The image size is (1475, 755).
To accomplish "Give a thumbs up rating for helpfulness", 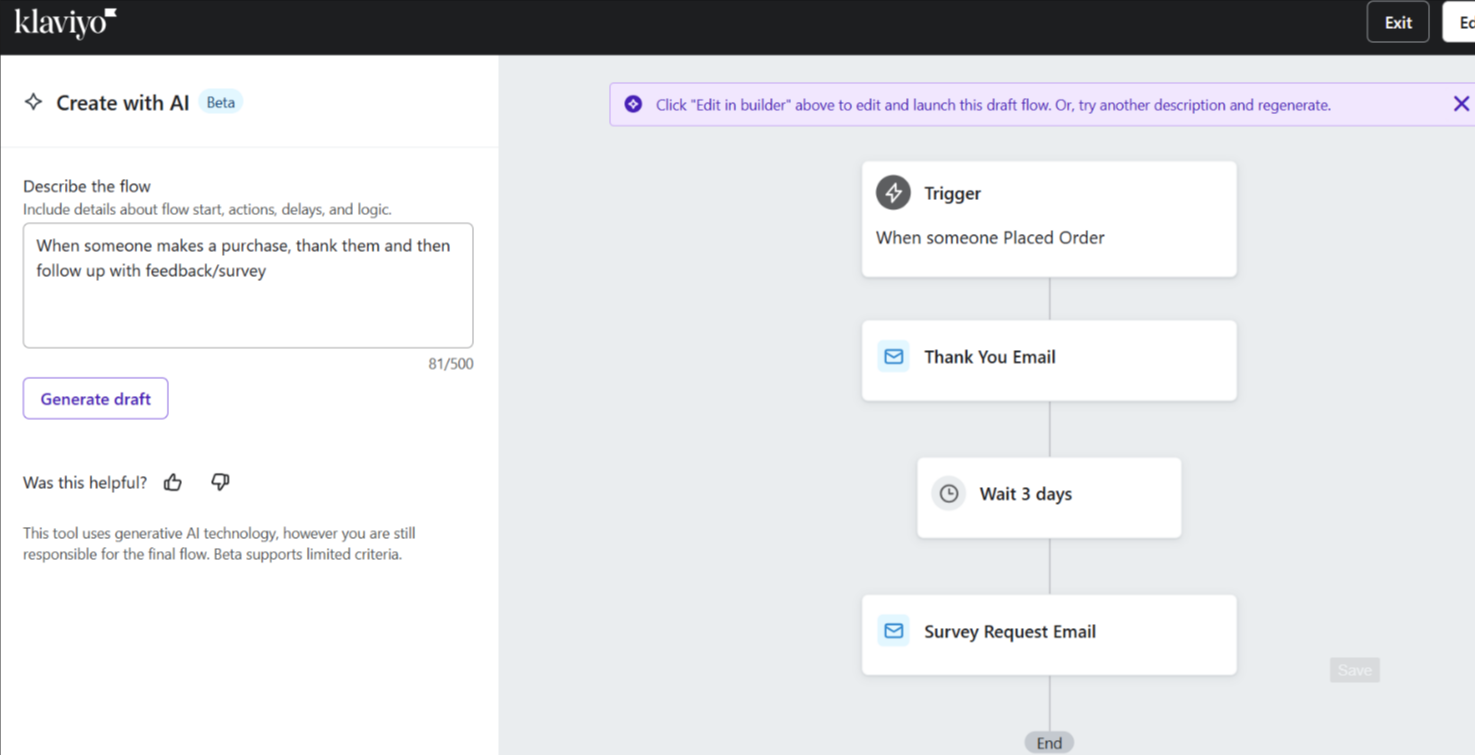I will 172,482.
